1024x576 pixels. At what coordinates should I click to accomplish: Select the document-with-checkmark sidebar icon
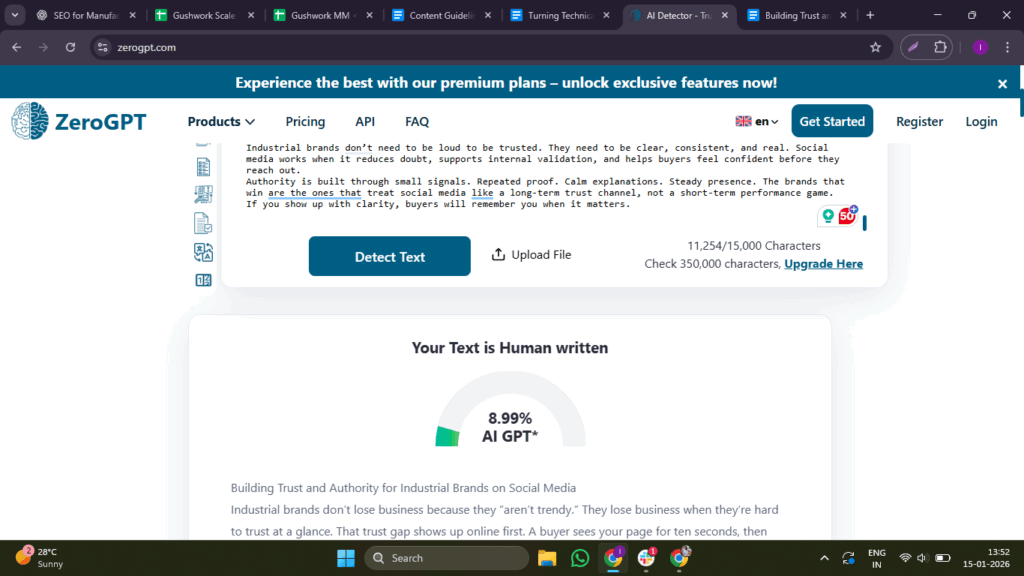[x=203, y=223]
